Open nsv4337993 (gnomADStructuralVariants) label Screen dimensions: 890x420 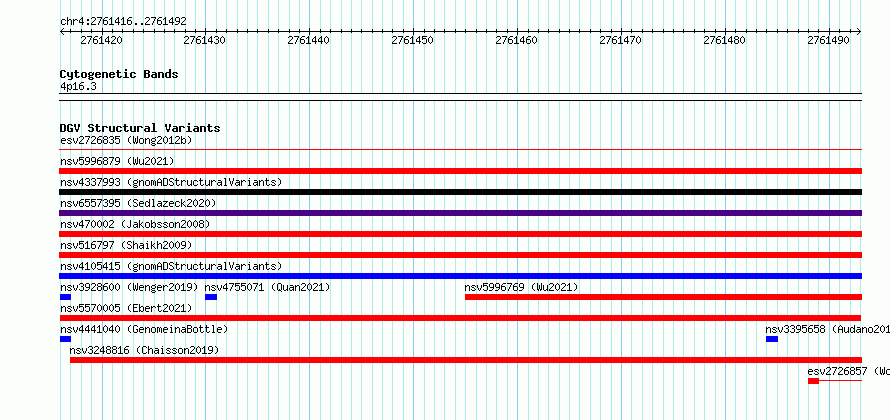[171, 182]
